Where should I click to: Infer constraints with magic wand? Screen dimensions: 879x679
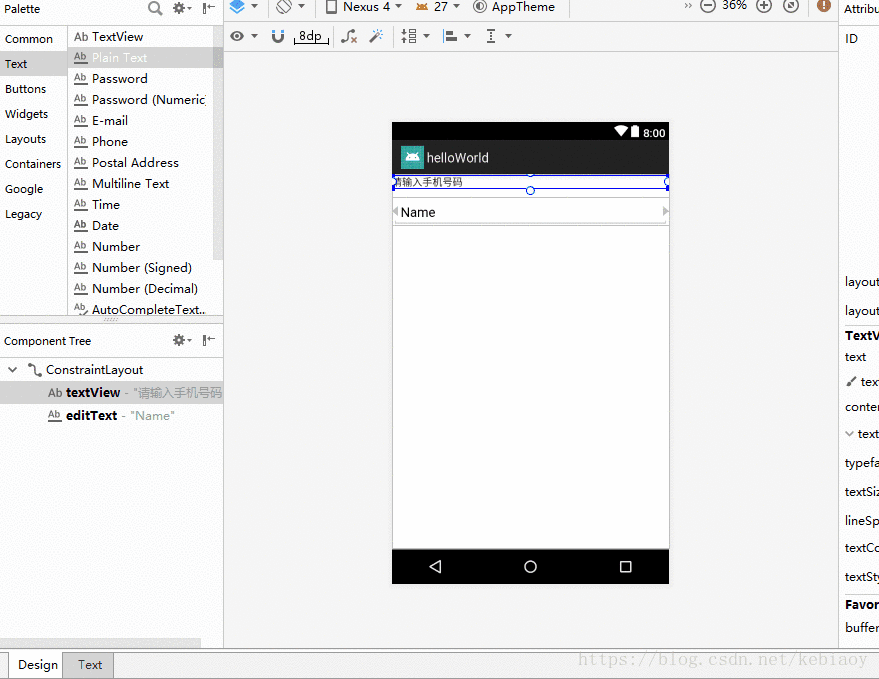tap(376, 36)
